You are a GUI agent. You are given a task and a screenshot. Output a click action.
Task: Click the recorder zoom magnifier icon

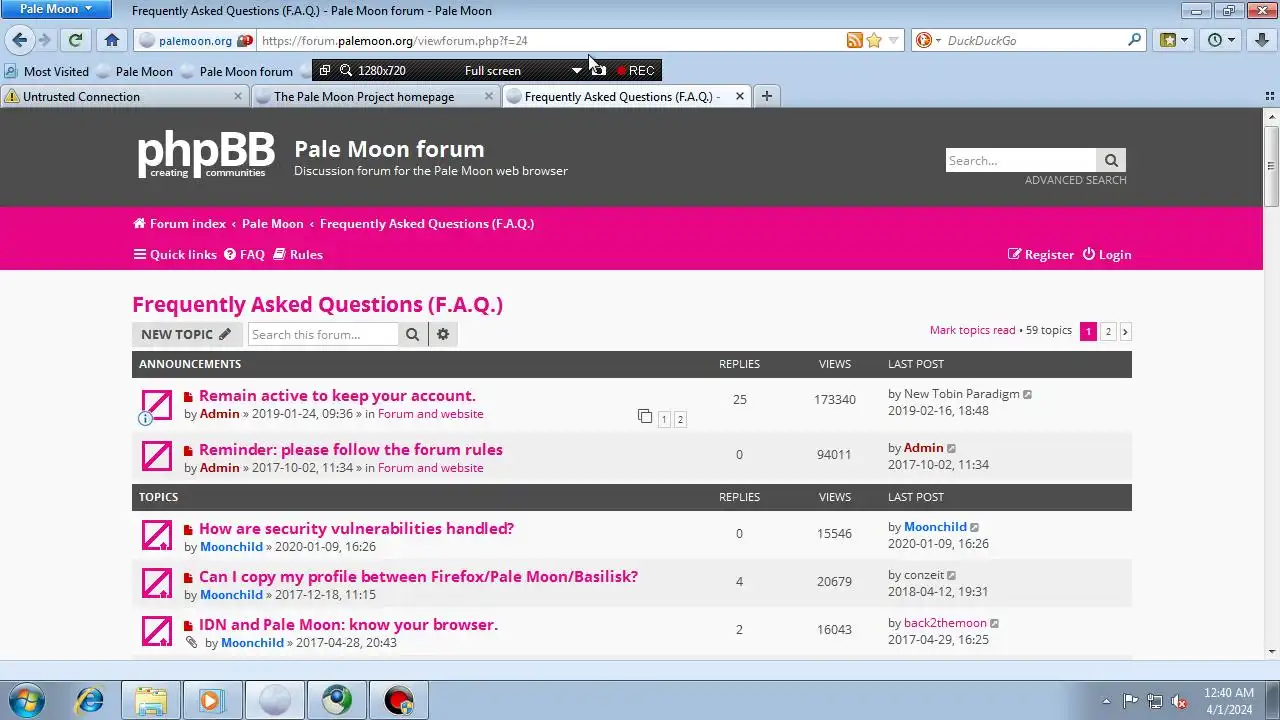coord(346,70)
